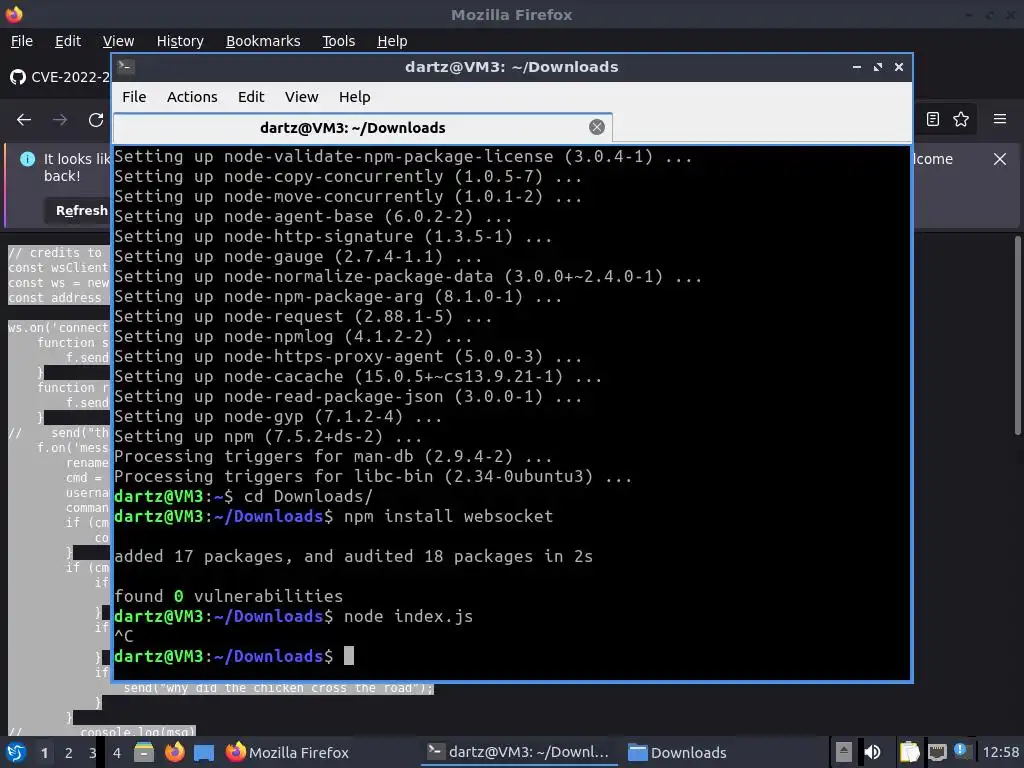Open the terminal Help menu
Image resolution: width=1024 pixels, height=768 pixels.
[x=355, y=97]
